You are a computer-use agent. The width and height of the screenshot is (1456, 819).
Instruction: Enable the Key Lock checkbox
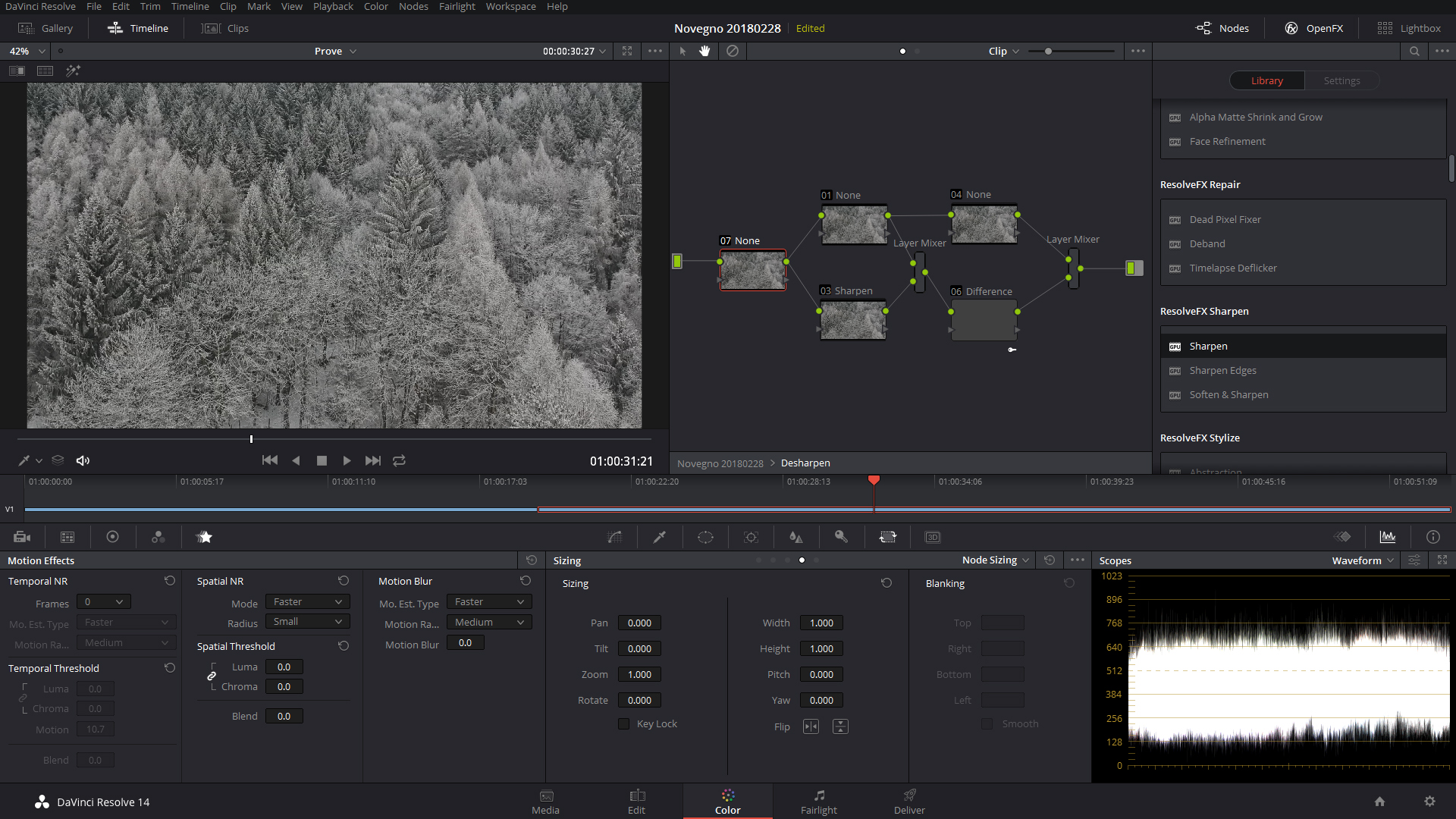click(x=623, y=723)
